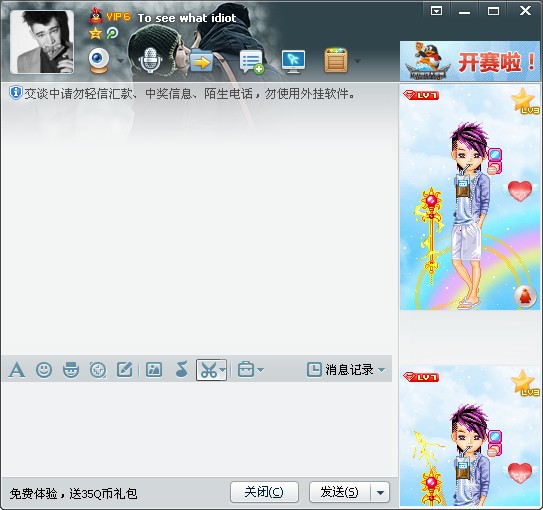
Task: Click the green search ring icon
Action: point(112,33)
